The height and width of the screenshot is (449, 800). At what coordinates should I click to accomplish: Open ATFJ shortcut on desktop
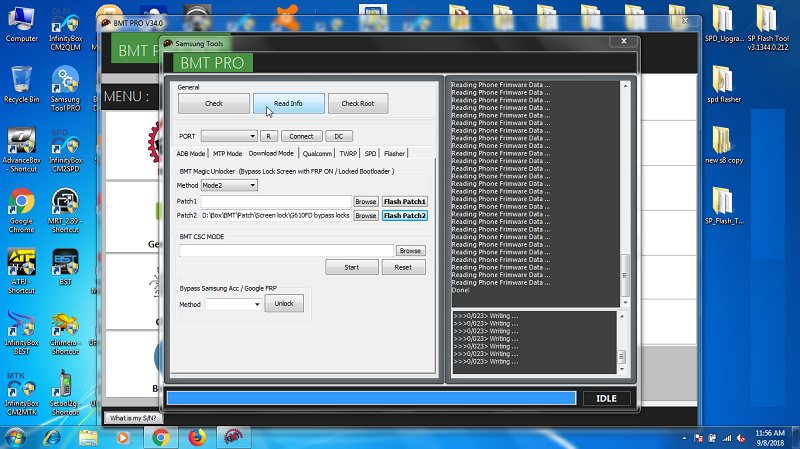click(21, 271)
